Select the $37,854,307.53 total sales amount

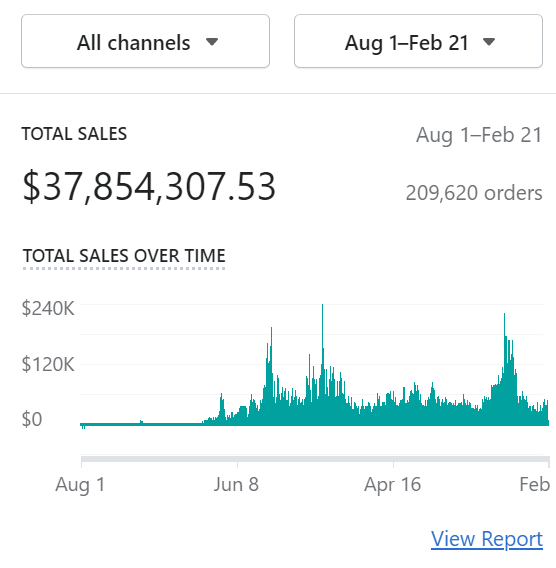point(149,186)
